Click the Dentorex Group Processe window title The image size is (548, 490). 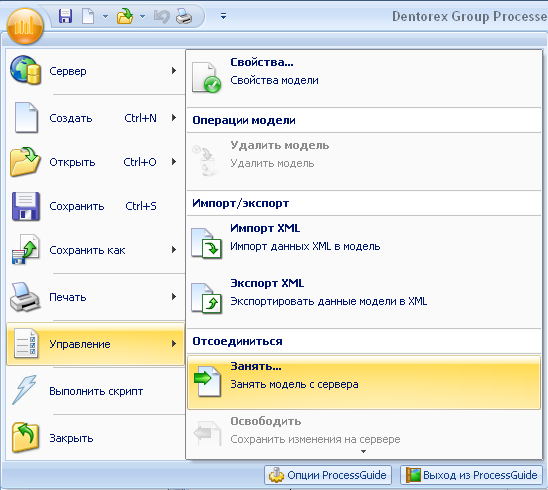[x=470, y=16]
